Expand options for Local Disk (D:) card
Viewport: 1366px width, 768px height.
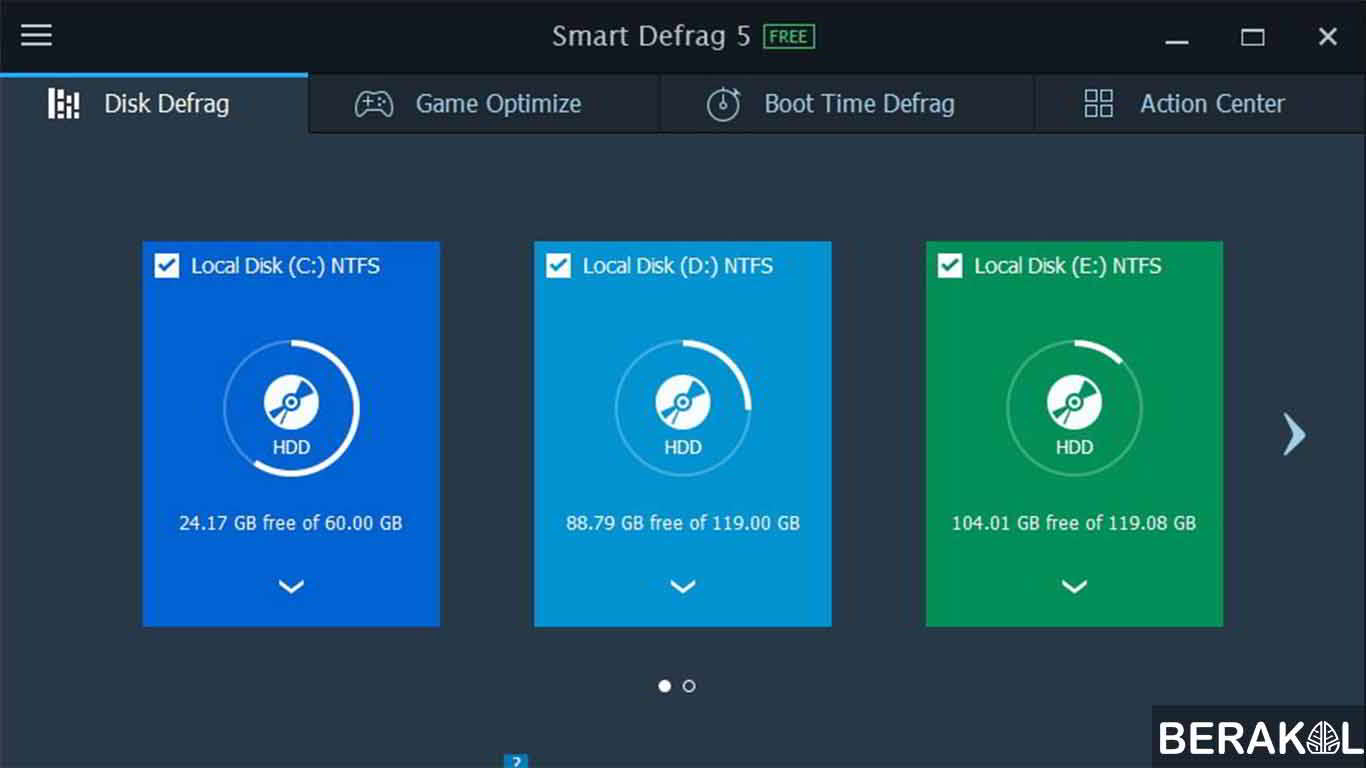tap(683, 587)
